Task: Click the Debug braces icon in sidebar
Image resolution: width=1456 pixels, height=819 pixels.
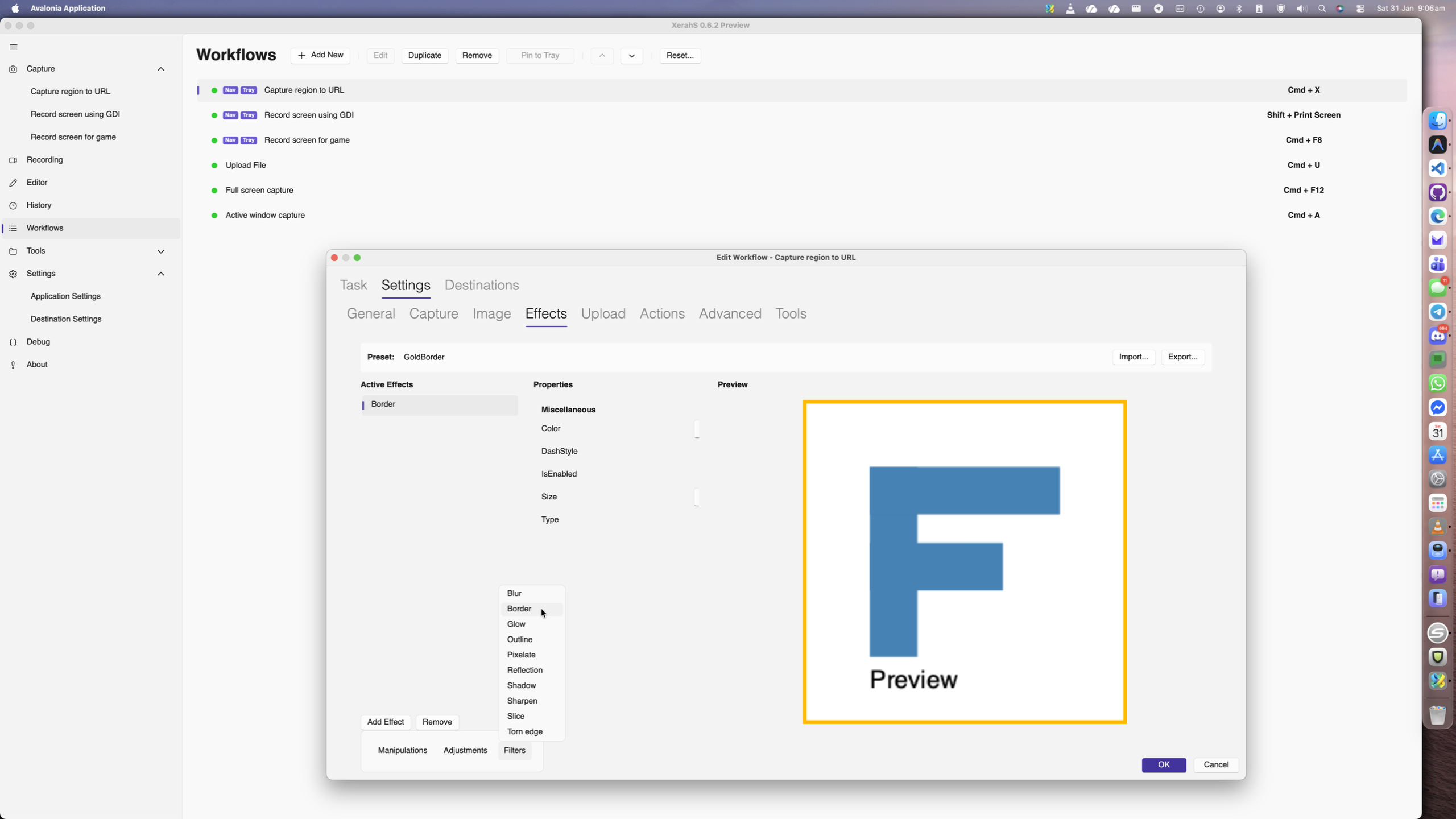Action: (x=13, y=342)
